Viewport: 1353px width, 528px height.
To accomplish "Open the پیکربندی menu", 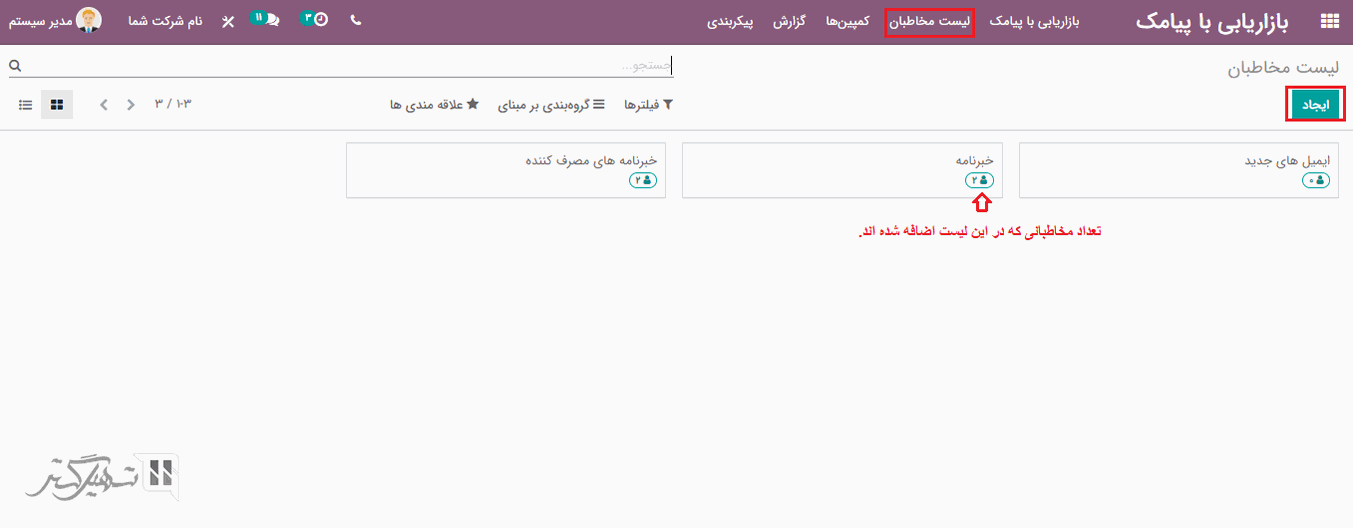I will (730, 21).
